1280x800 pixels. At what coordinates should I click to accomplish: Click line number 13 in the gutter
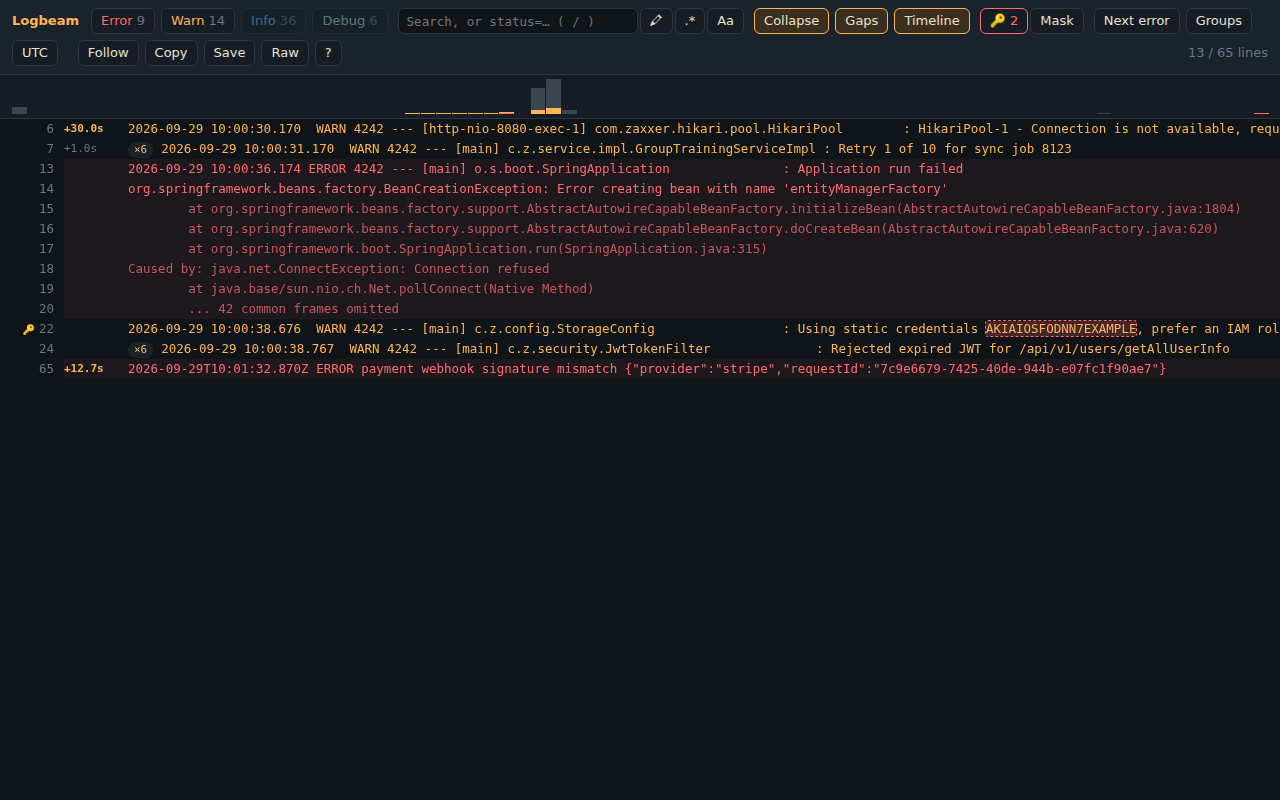coord(46,169)
